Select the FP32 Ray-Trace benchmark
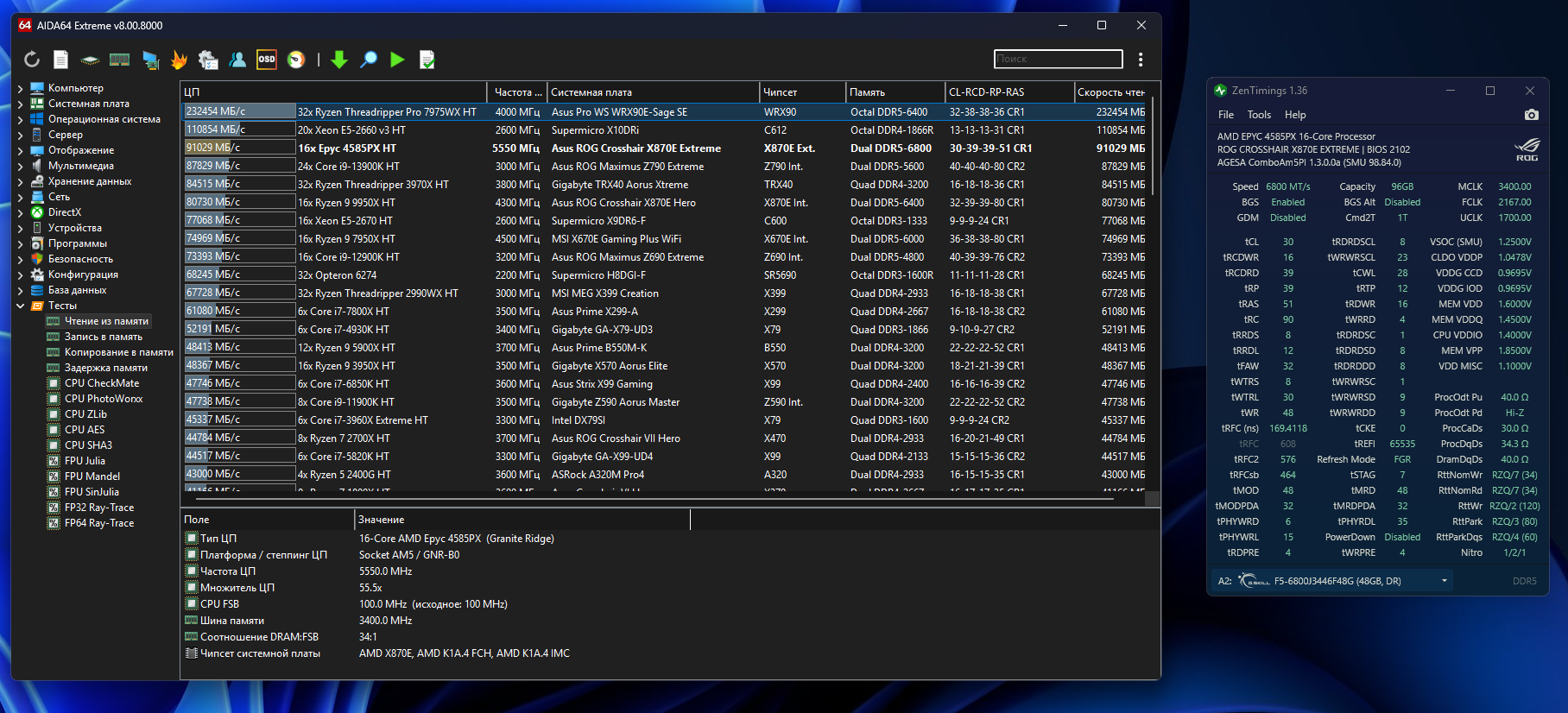The width and height of the screenshot is (1568, 713). point(98,508)
